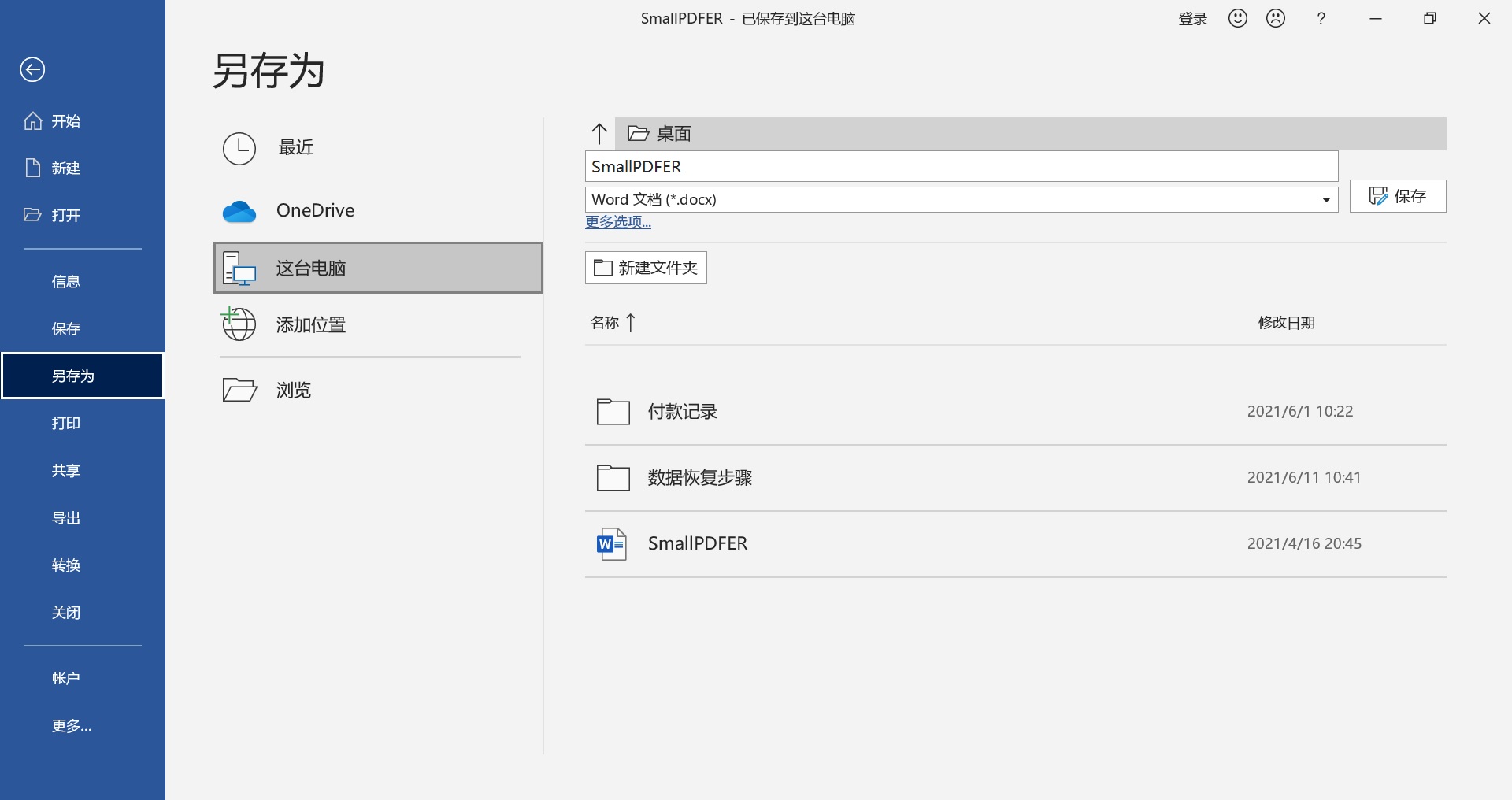
Task: Go up one folder level arrow
Action: (x=599, y=134)
